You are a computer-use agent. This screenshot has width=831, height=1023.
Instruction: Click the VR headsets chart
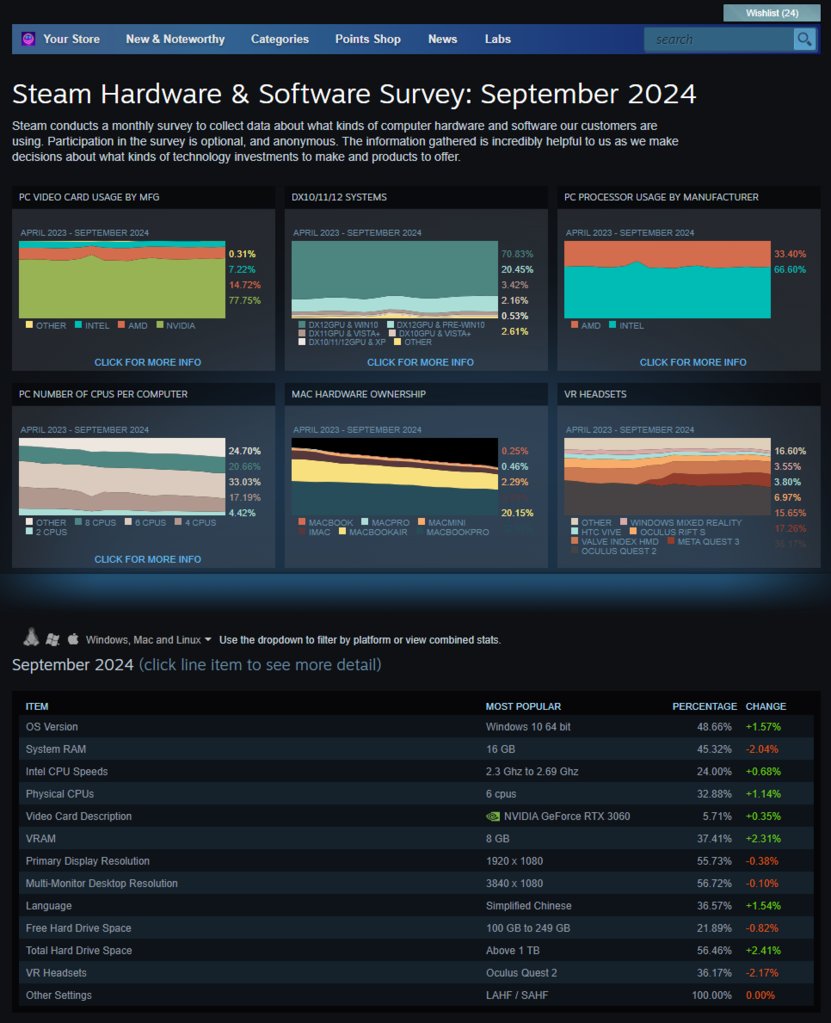pyautogui.click(x=667, y=476)
